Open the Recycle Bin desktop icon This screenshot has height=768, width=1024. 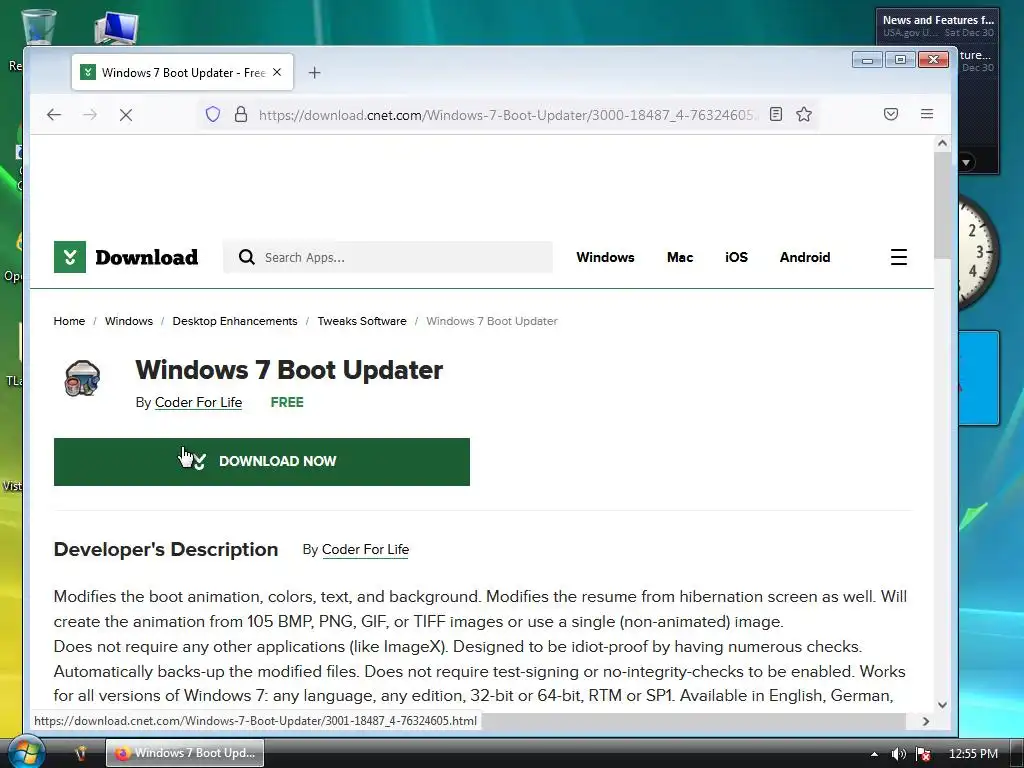(38, 26)
